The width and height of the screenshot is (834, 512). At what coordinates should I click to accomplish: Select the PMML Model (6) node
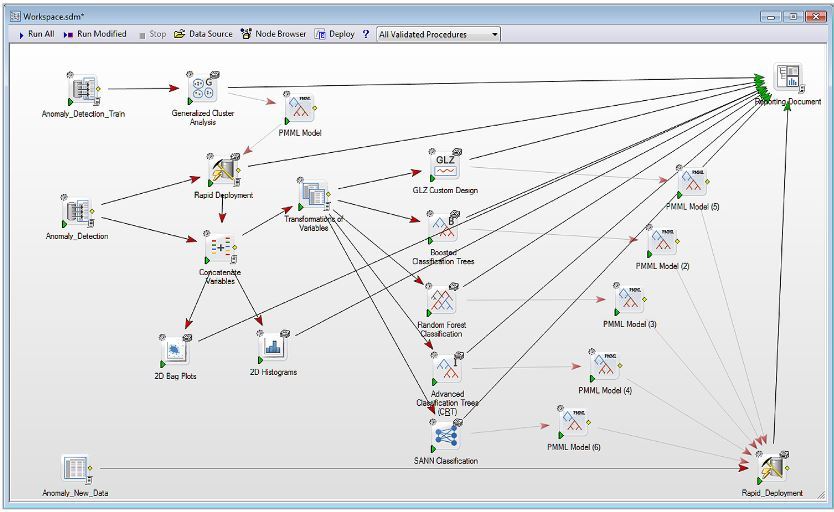coord(574,423)
